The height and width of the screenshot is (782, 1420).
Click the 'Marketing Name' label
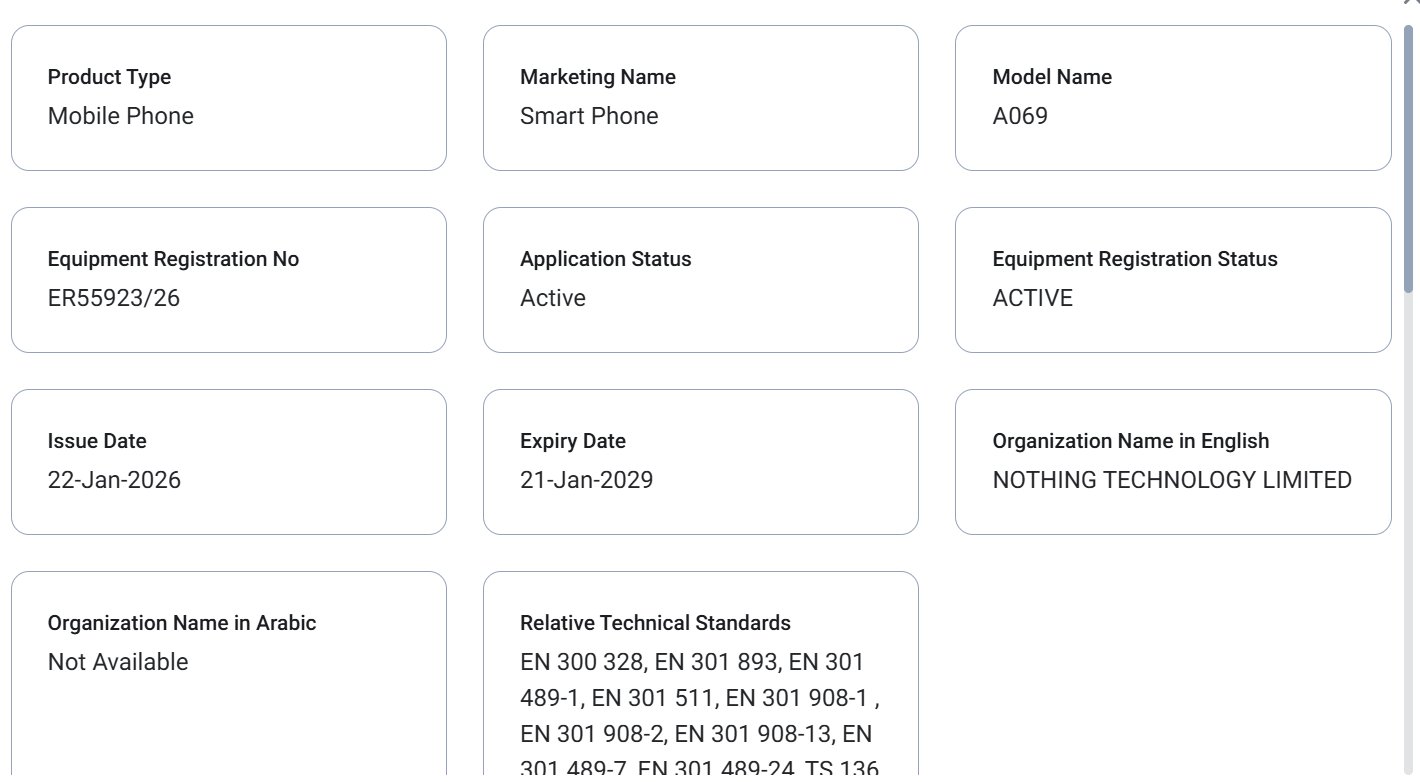(x=597, y=77)
